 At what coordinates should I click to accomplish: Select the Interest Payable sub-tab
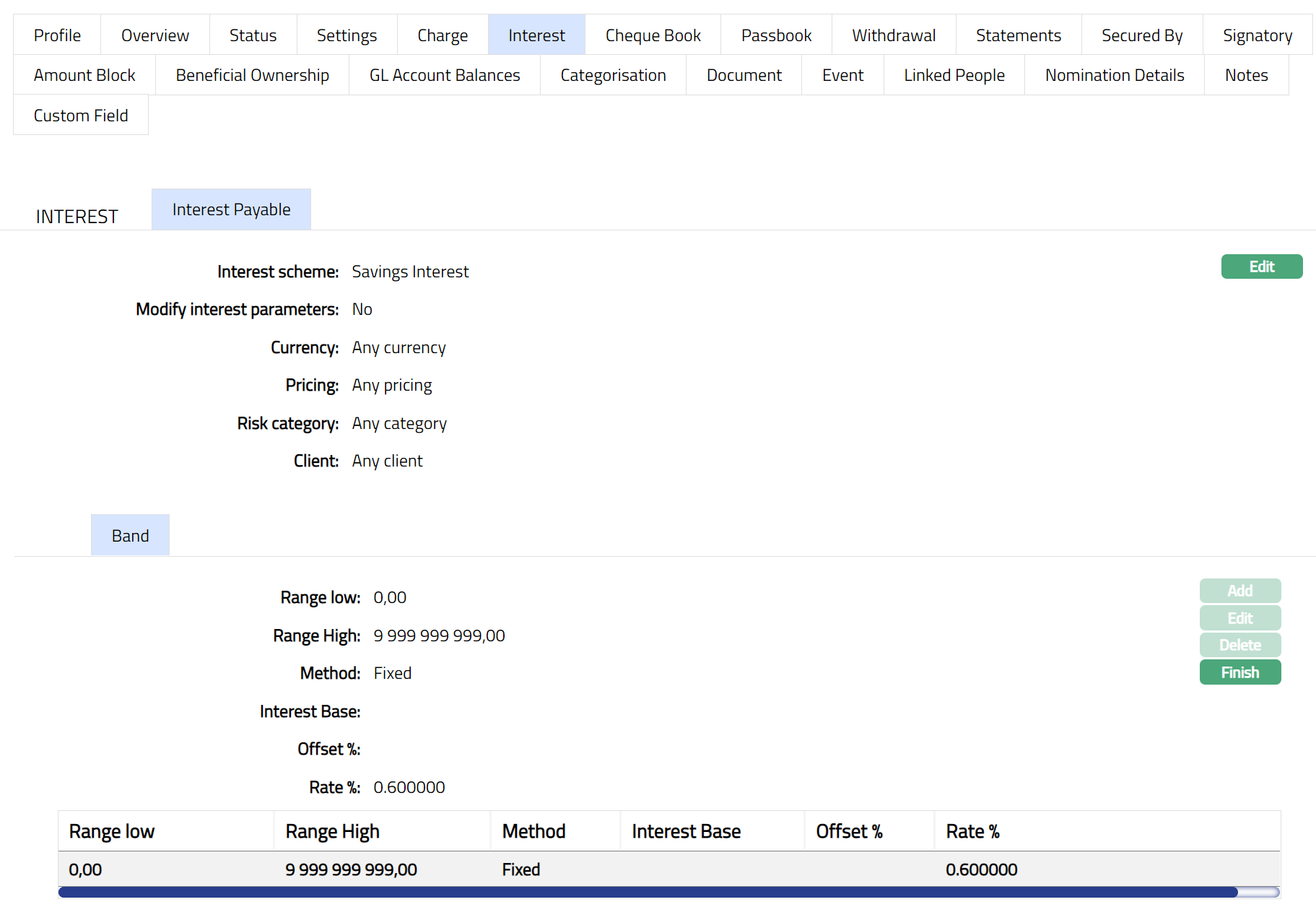tap(231, 209)
